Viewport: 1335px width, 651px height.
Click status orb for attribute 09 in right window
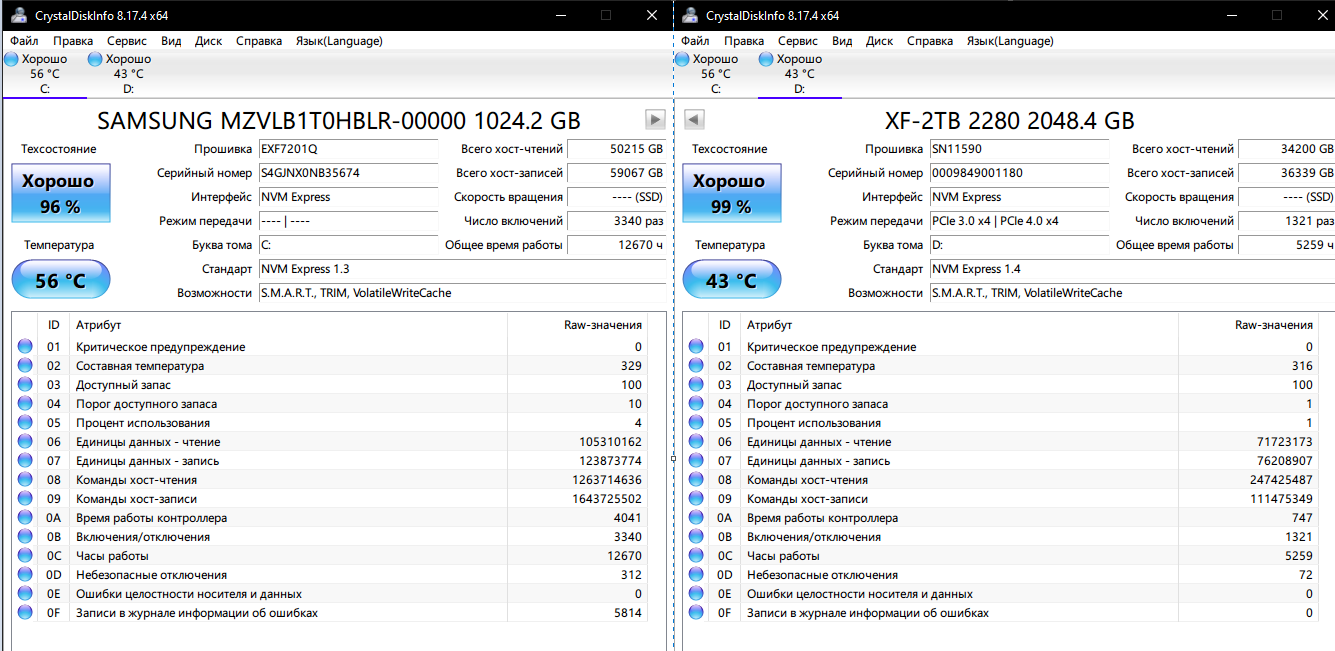(x=696, y=499)
